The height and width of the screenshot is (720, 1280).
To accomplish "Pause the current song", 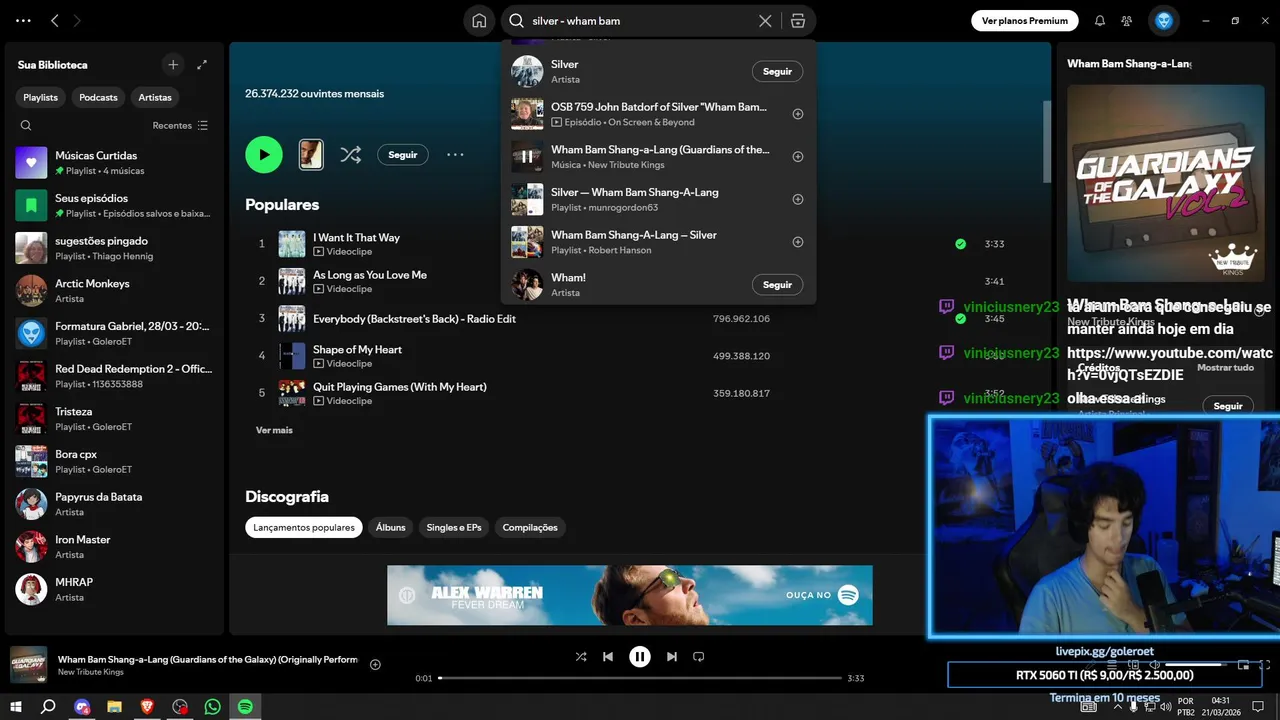I will point(640,657).
